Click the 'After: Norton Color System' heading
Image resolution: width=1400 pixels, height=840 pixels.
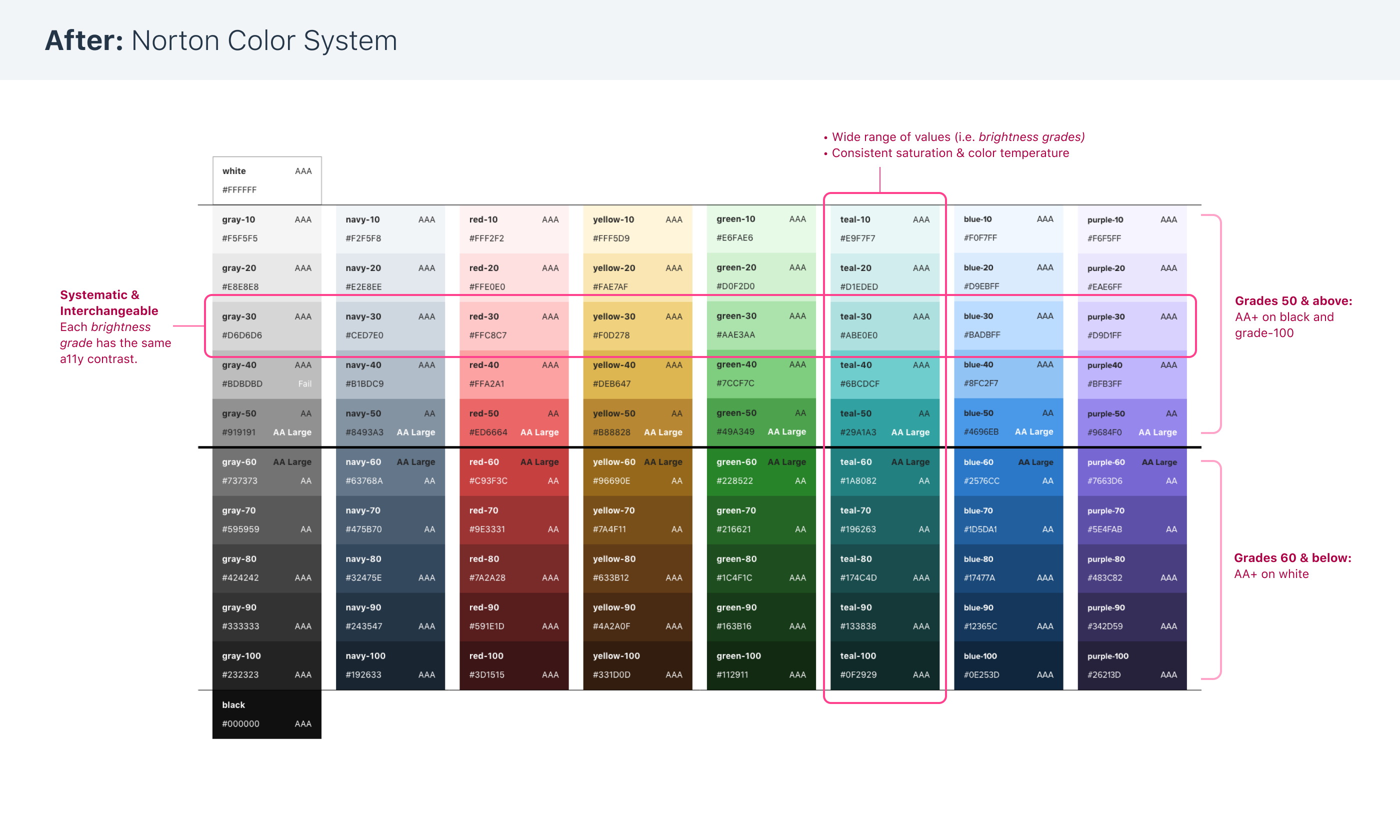[220, 41]
